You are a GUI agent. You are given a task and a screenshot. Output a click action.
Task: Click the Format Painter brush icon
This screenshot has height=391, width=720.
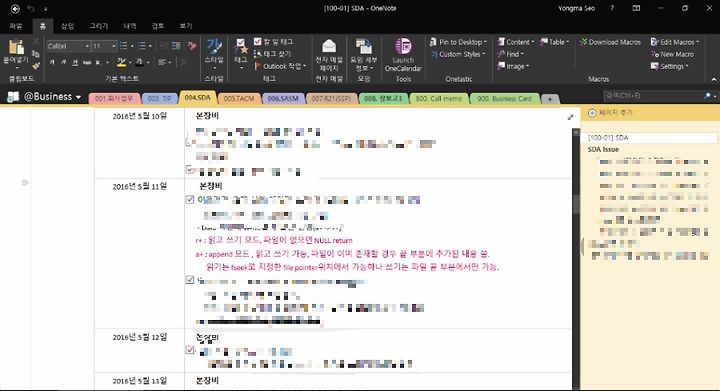click(36, 67)
